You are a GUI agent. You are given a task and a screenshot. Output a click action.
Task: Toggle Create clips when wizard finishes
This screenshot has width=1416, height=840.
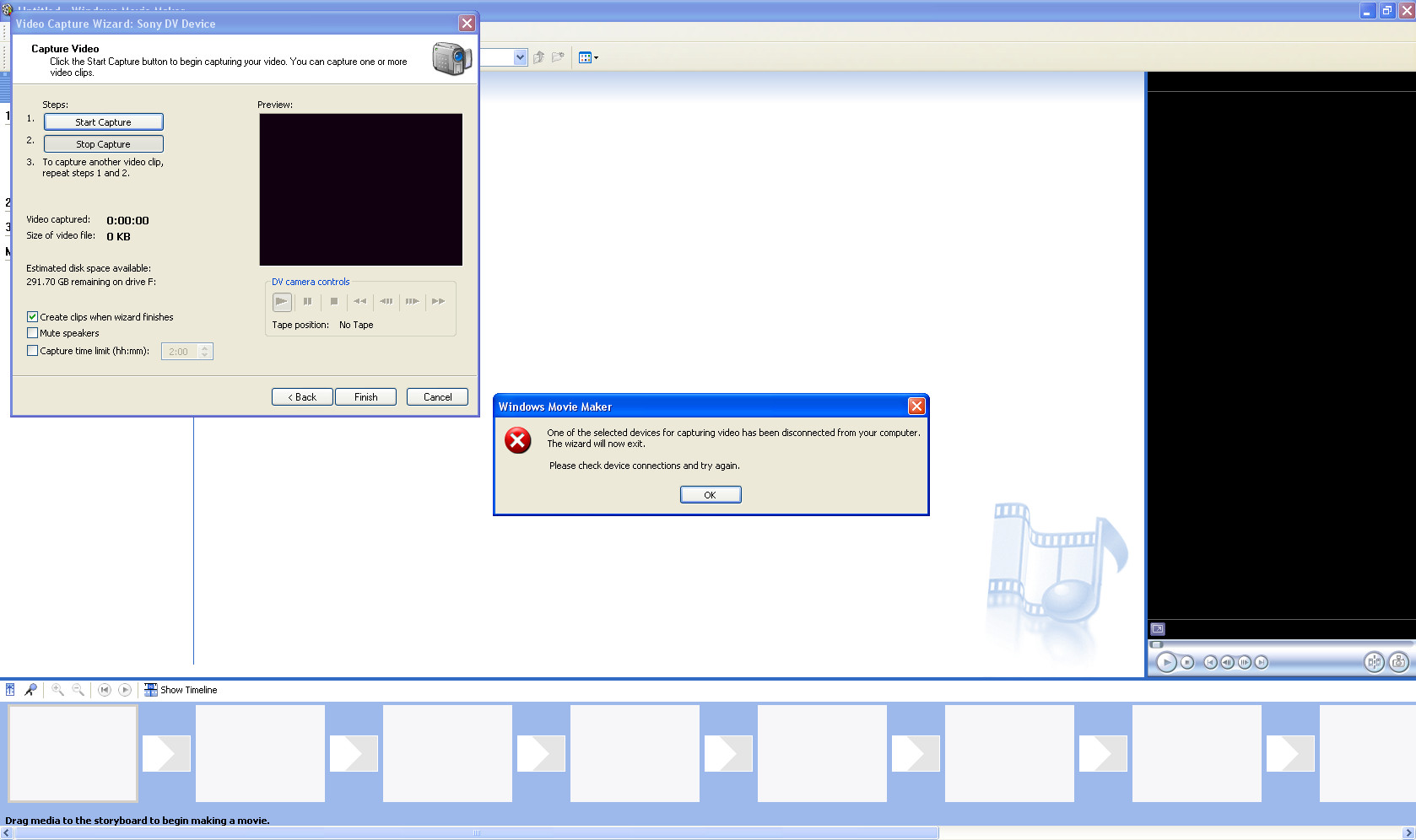[32, 317]
